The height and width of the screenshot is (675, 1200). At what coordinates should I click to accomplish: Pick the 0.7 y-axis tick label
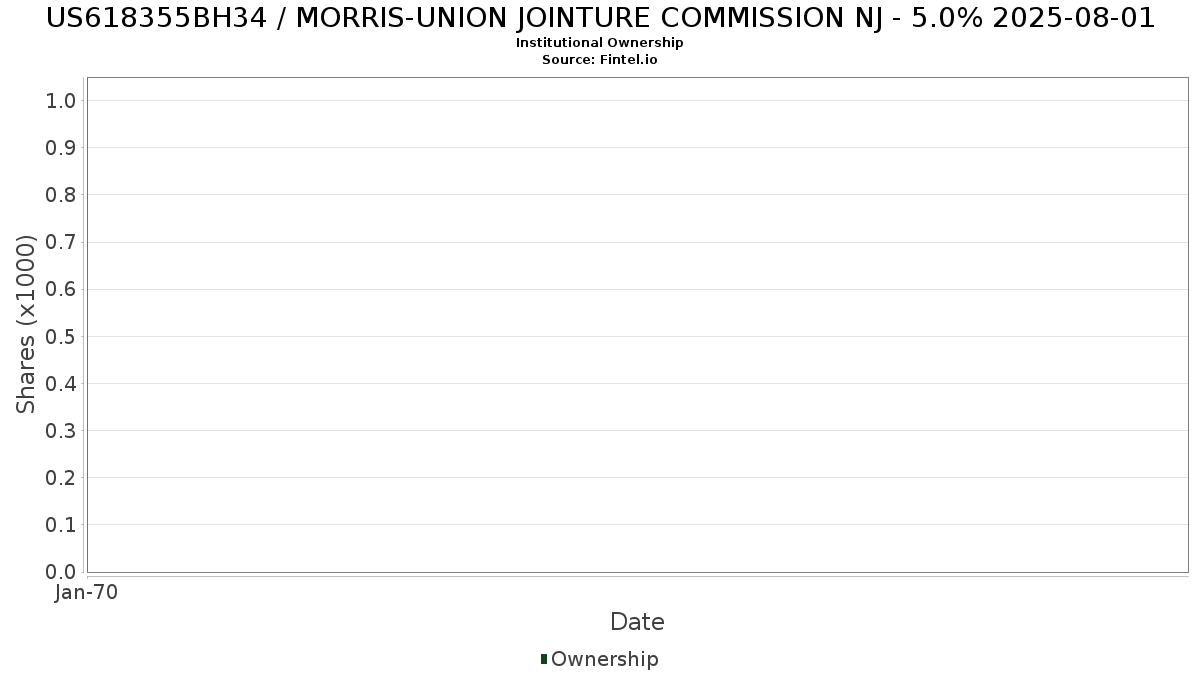60,242
